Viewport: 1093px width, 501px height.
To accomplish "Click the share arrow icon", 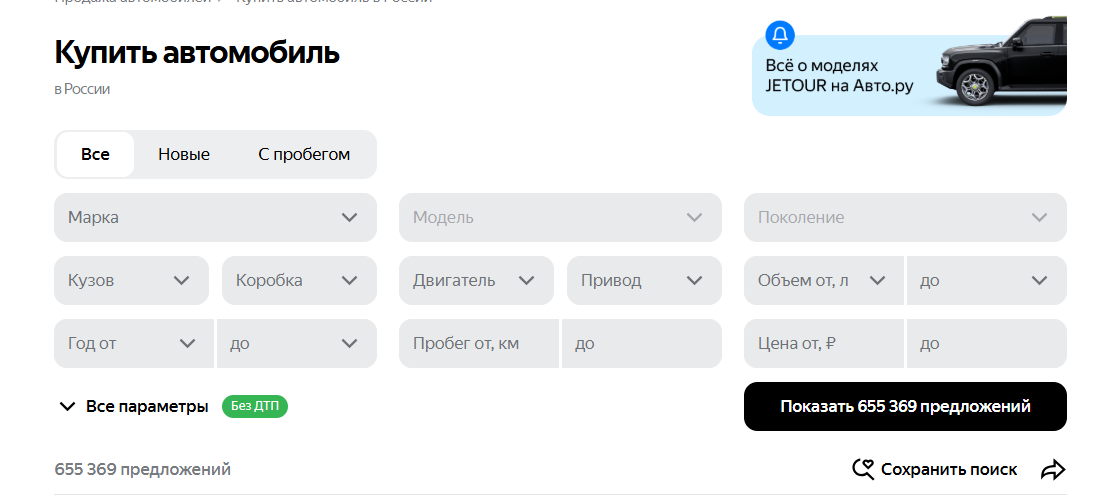I will [x=1053, y=469].
